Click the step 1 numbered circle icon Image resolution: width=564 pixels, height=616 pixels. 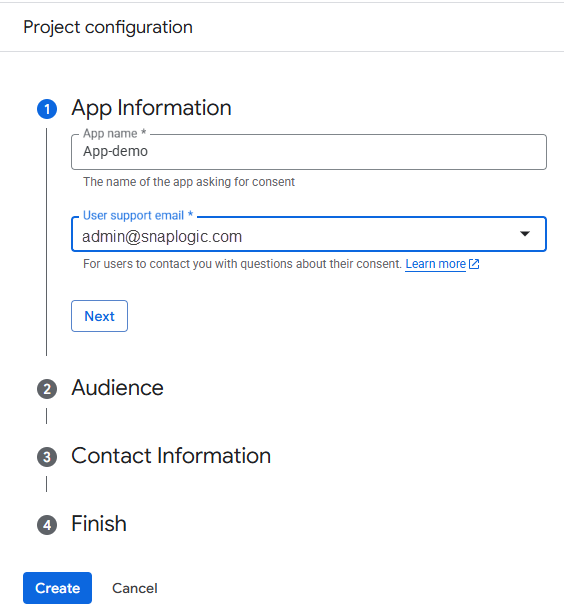point(47,109)
